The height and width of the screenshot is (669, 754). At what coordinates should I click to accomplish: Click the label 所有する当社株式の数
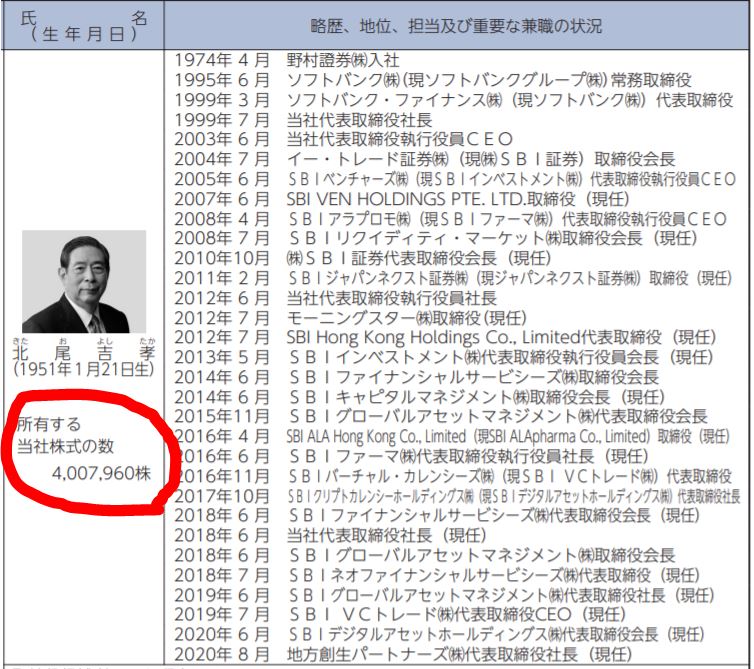tap(65, 435)
